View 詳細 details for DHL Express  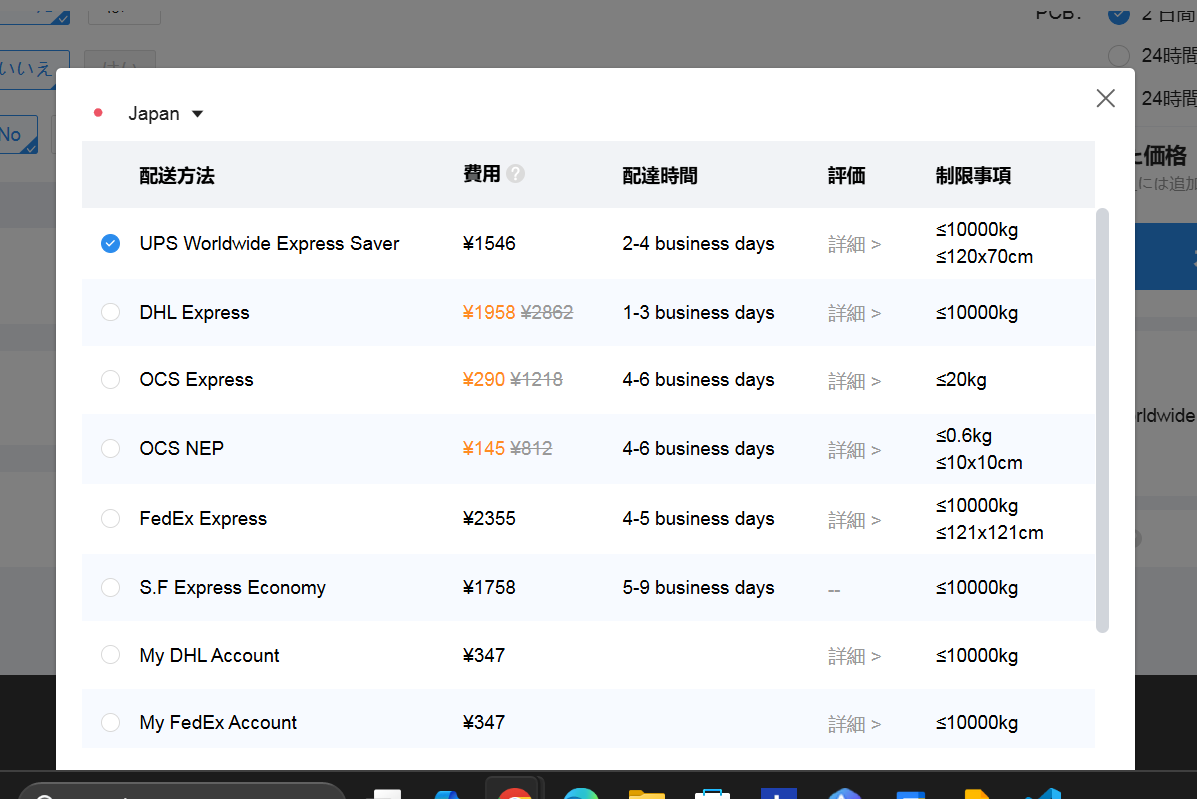coord(854,313)
